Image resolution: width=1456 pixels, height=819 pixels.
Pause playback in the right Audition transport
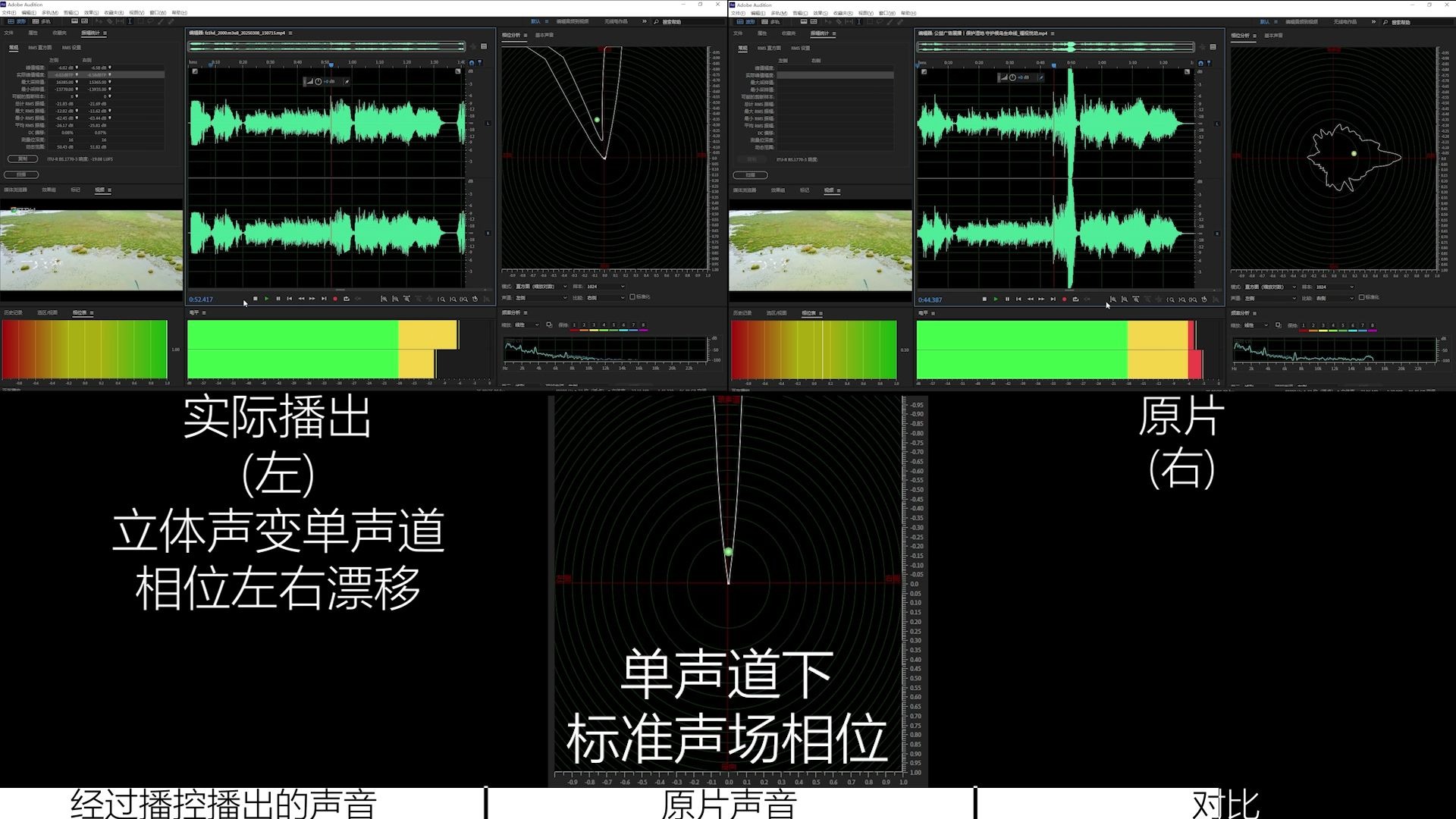point(1007,299)
